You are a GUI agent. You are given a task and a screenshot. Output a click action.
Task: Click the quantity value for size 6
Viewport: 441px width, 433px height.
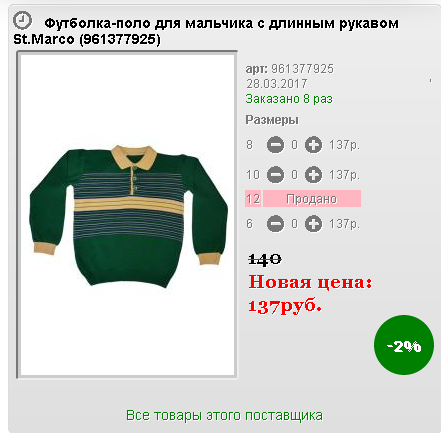pyautogui.click(x=294, y=224)
